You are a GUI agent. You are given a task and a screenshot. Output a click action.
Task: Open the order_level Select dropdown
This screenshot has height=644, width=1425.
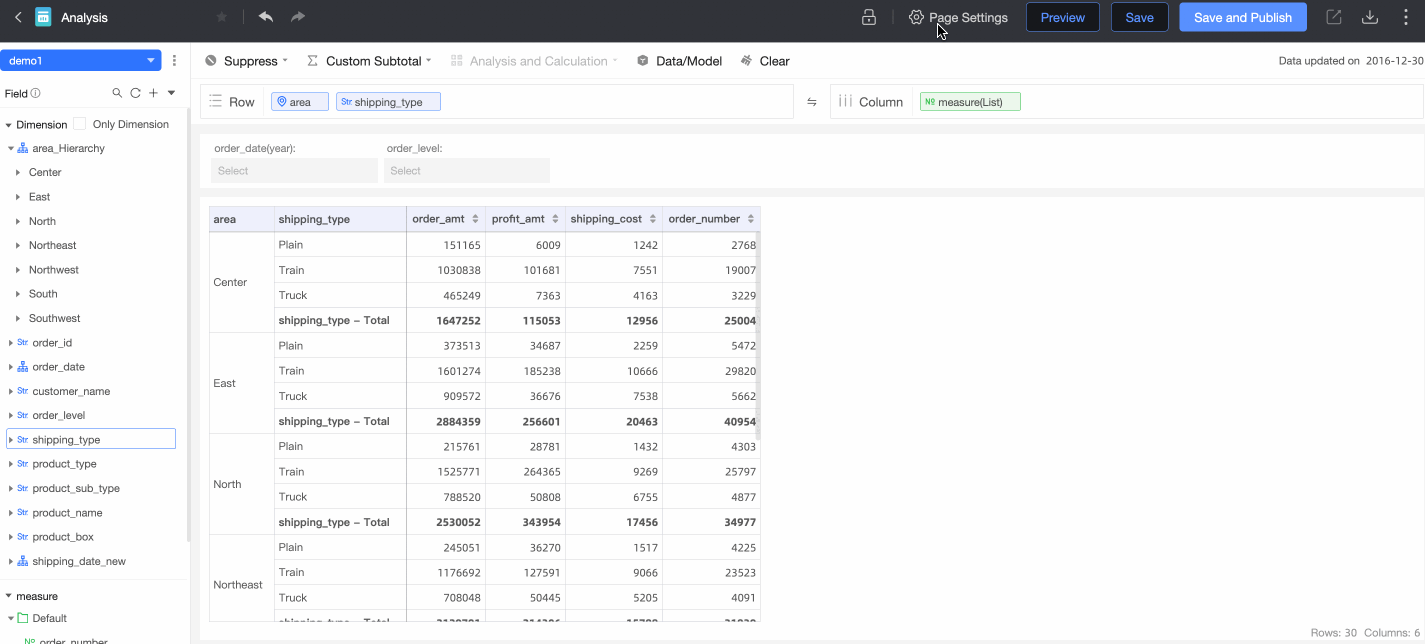coord(467,171)
